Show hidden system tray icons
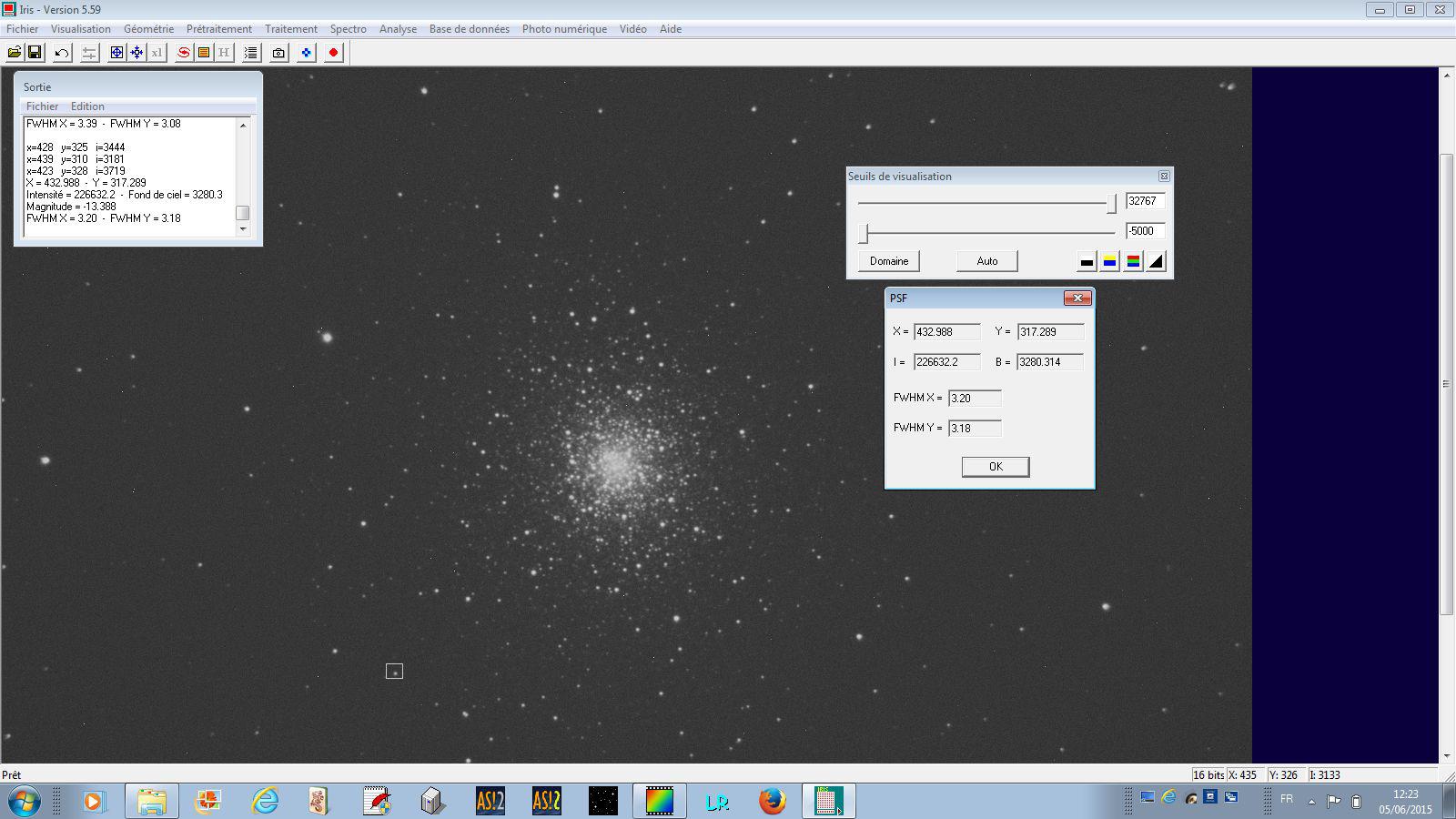Screen dimensions: 1456x819 (1311, 802)
